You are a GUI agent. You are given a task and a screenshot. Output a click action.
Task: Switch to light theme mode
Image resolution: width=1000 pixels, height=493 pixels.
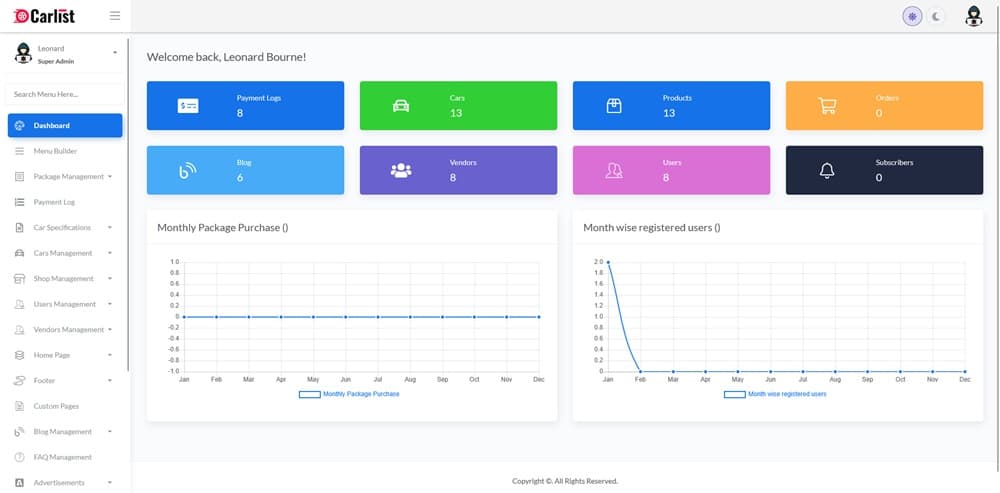912,16
